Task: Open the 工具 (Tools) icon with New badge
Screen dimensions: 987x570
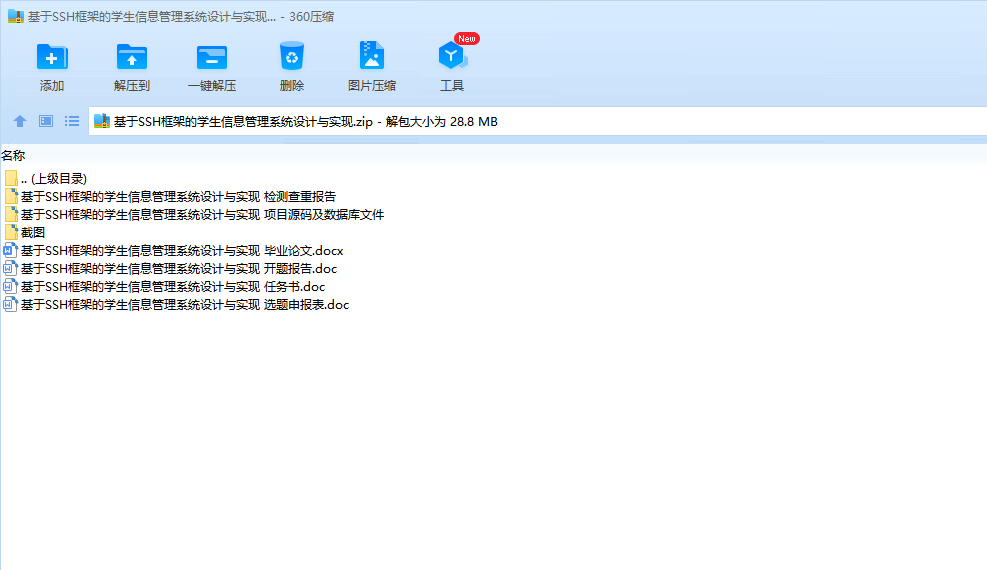Action: click(452, 55)
